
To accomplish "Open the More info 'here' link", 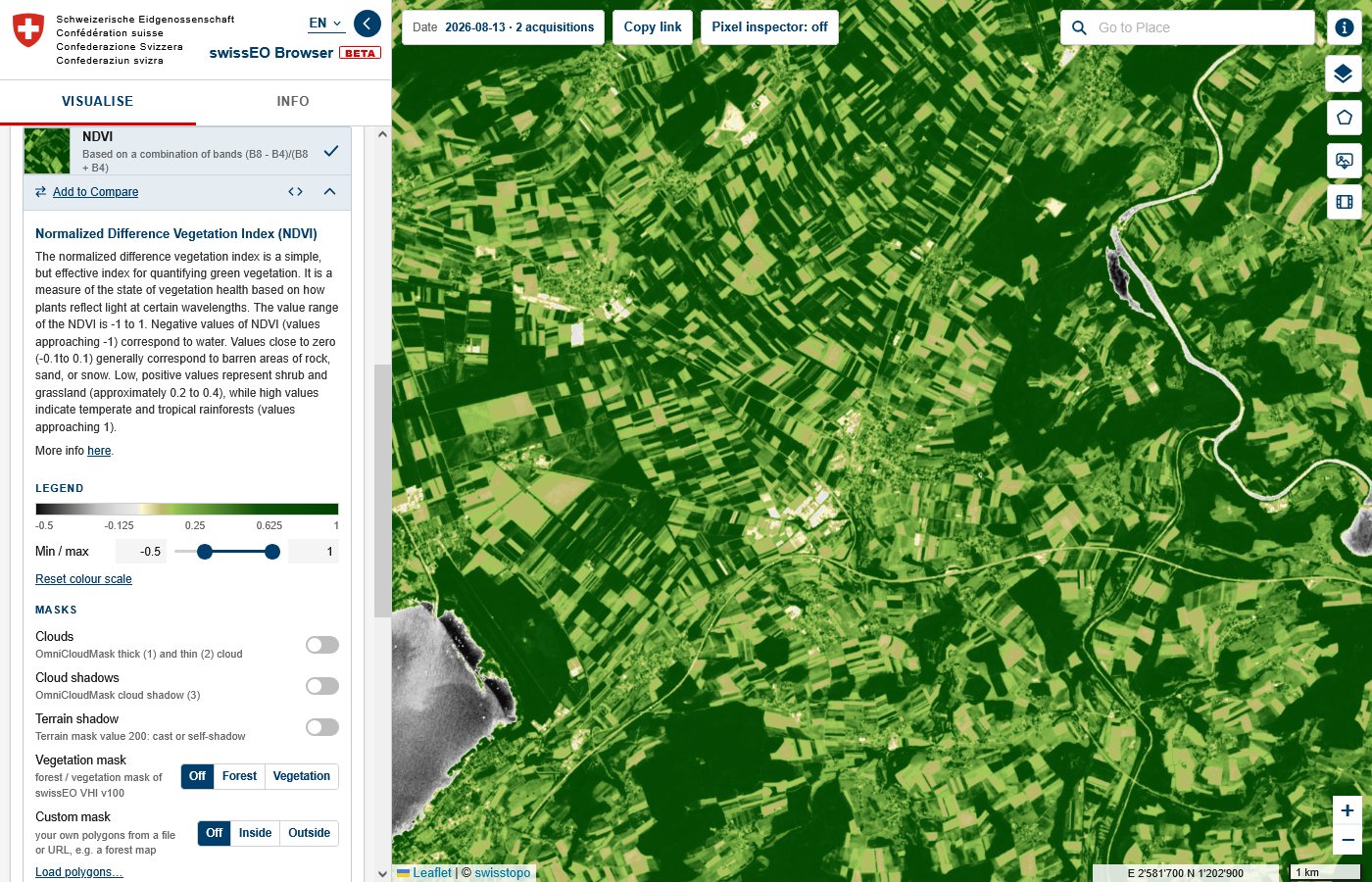I will tap(99, 451).
